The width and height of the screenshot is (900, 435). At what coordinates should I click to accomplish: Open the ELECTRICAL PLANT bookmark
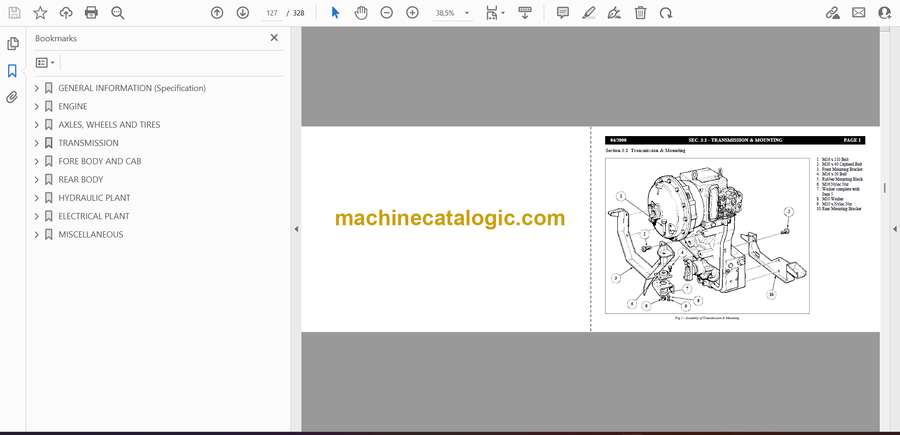[x=93, y=216]
